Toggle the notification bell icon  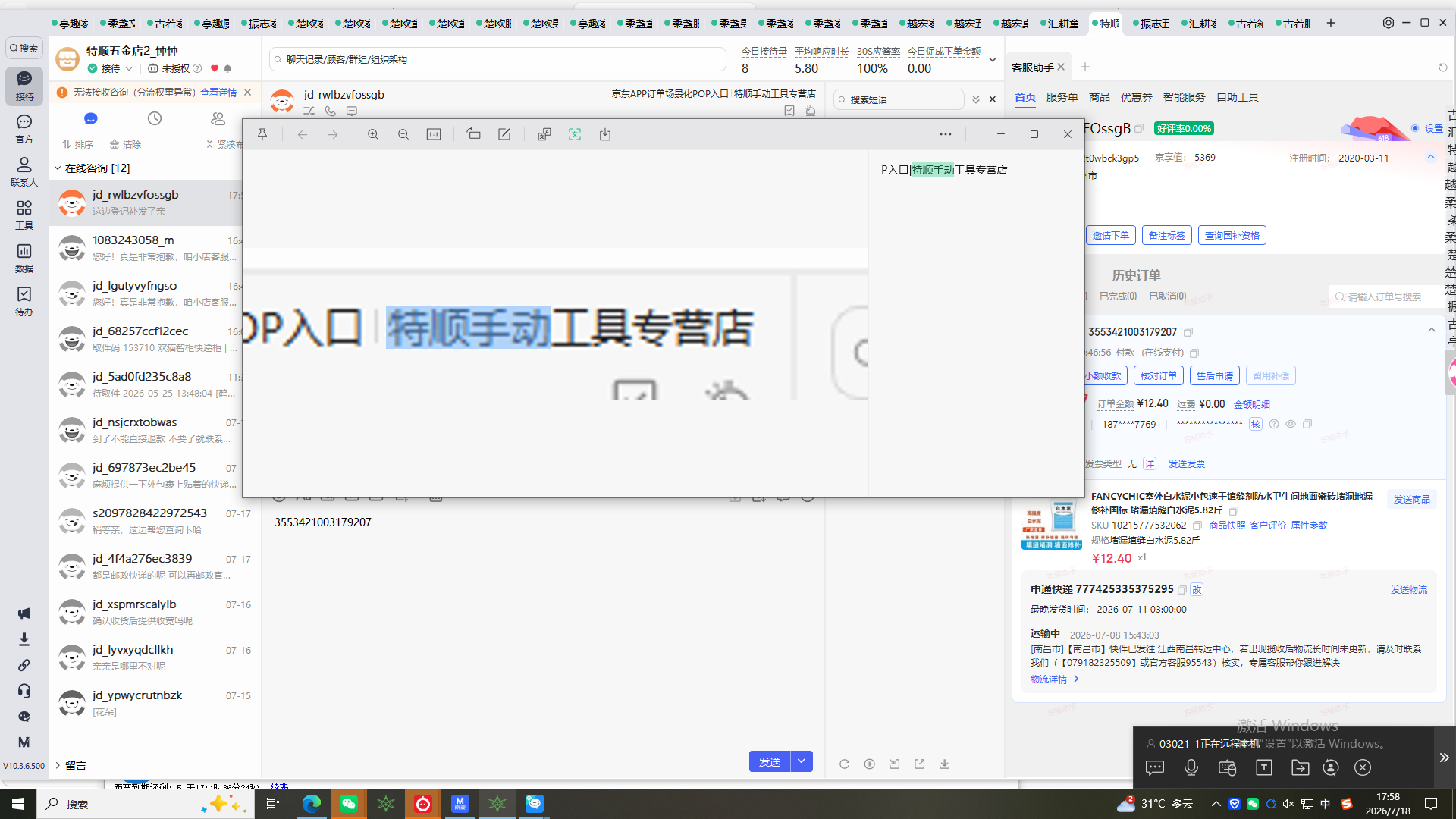point(227,69)
